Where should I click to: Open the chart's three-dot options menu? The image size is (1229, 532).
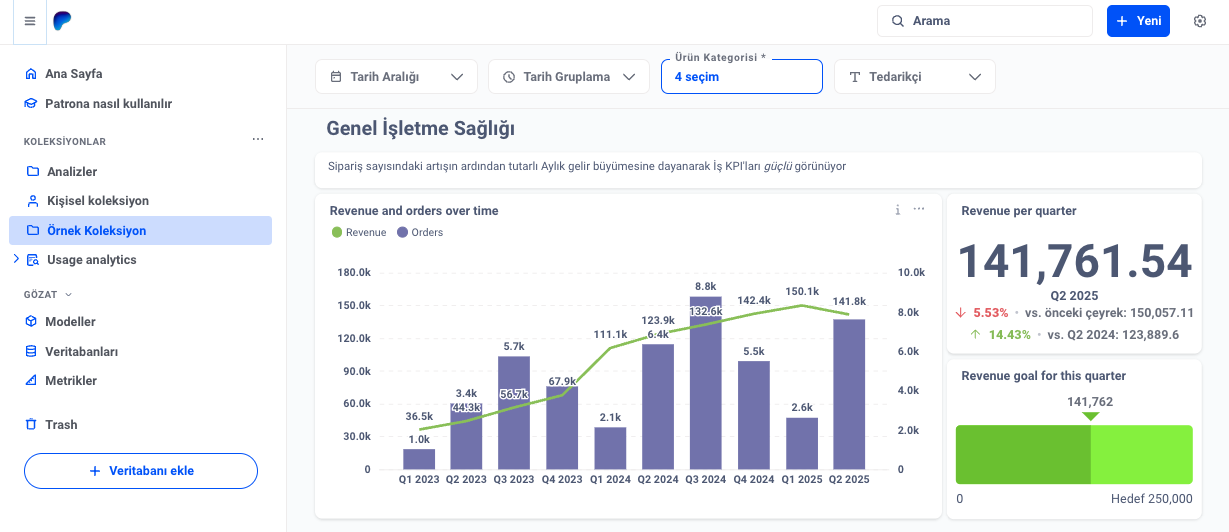pos(919,210)
